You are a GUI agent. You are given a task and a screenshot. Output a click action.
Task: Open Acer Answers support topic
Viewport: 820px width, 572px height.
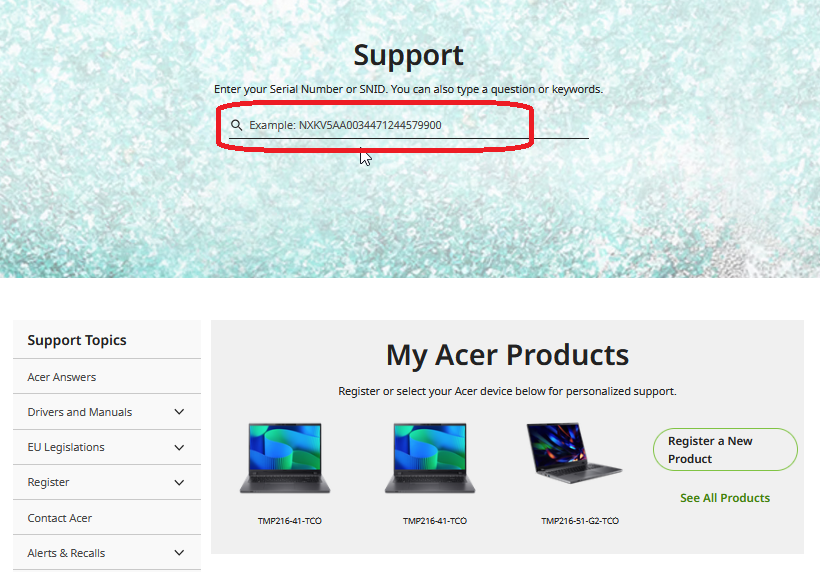62,377
